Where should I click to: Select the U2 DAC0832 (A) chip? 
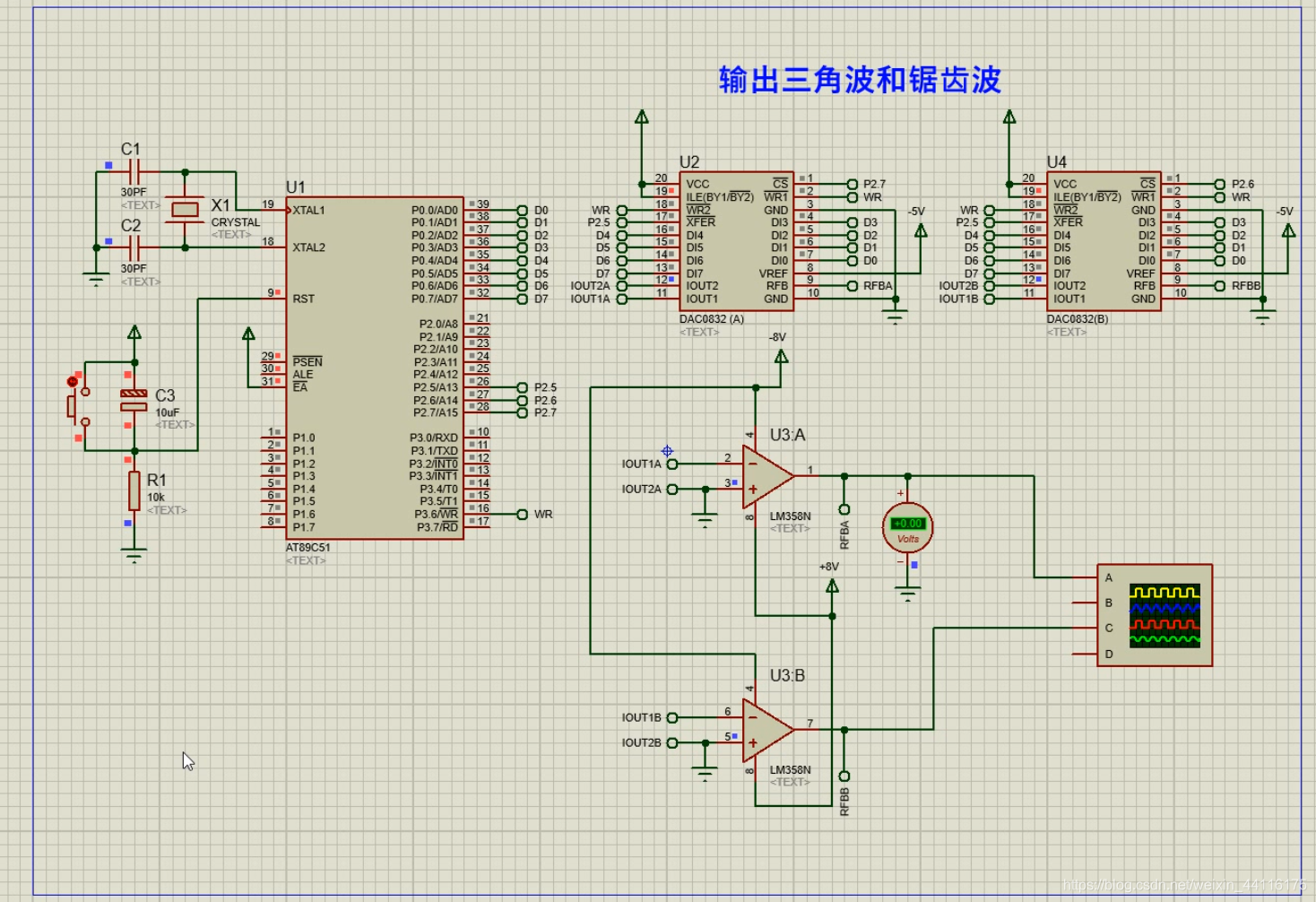(736, 241)
